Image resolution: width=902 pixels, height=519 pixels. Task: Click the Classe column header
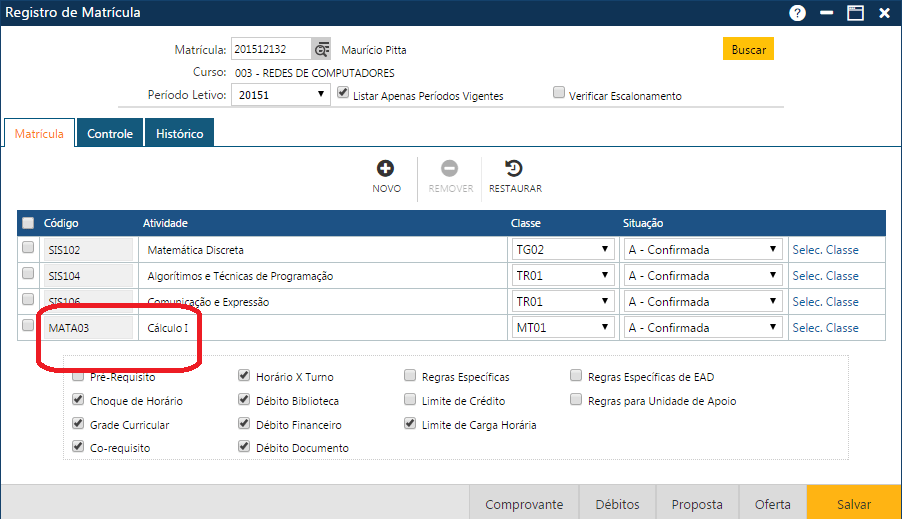(x=526, y=223)
